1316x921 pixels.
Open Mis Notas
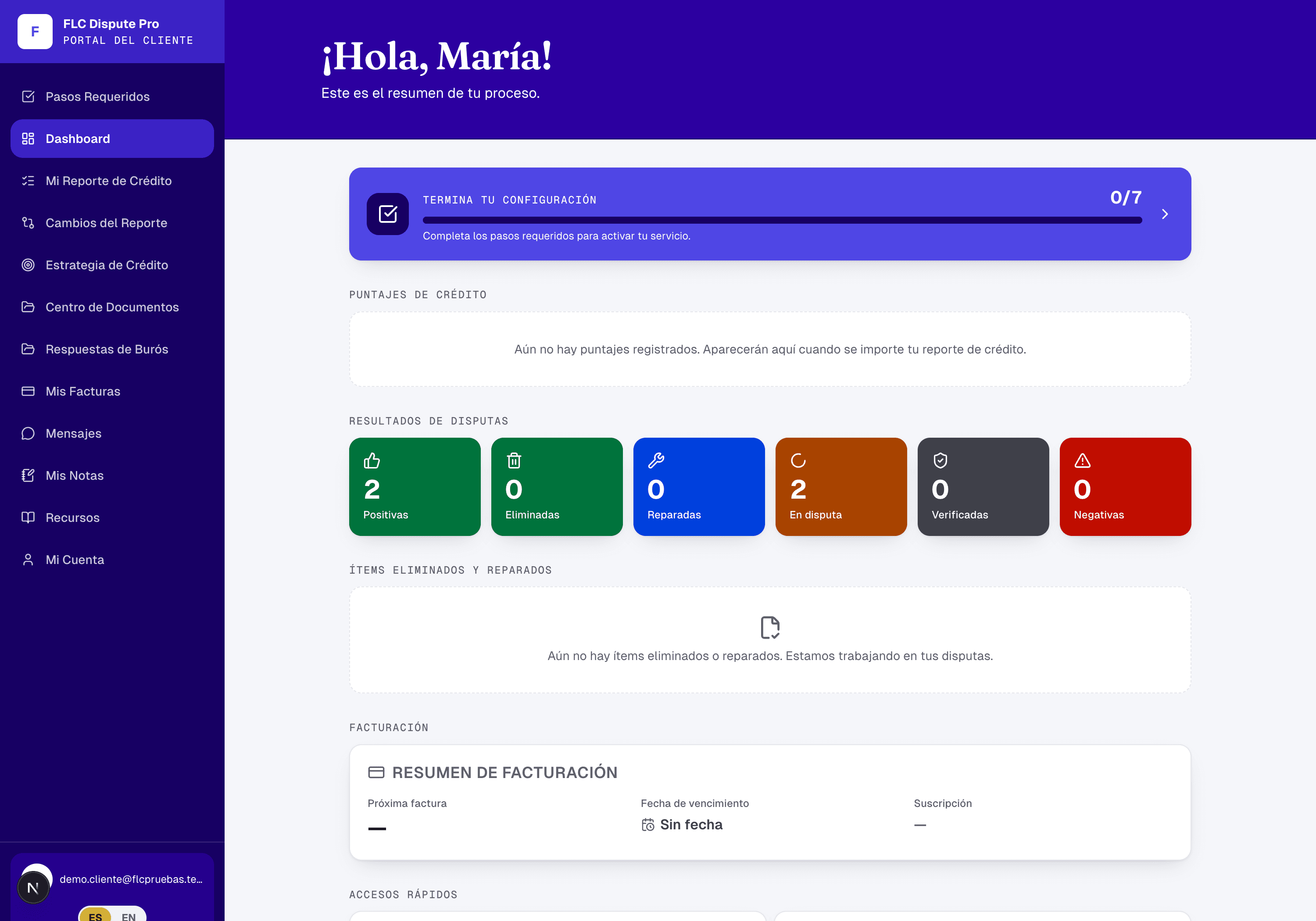pyautogui.click(x=112, y=476)
